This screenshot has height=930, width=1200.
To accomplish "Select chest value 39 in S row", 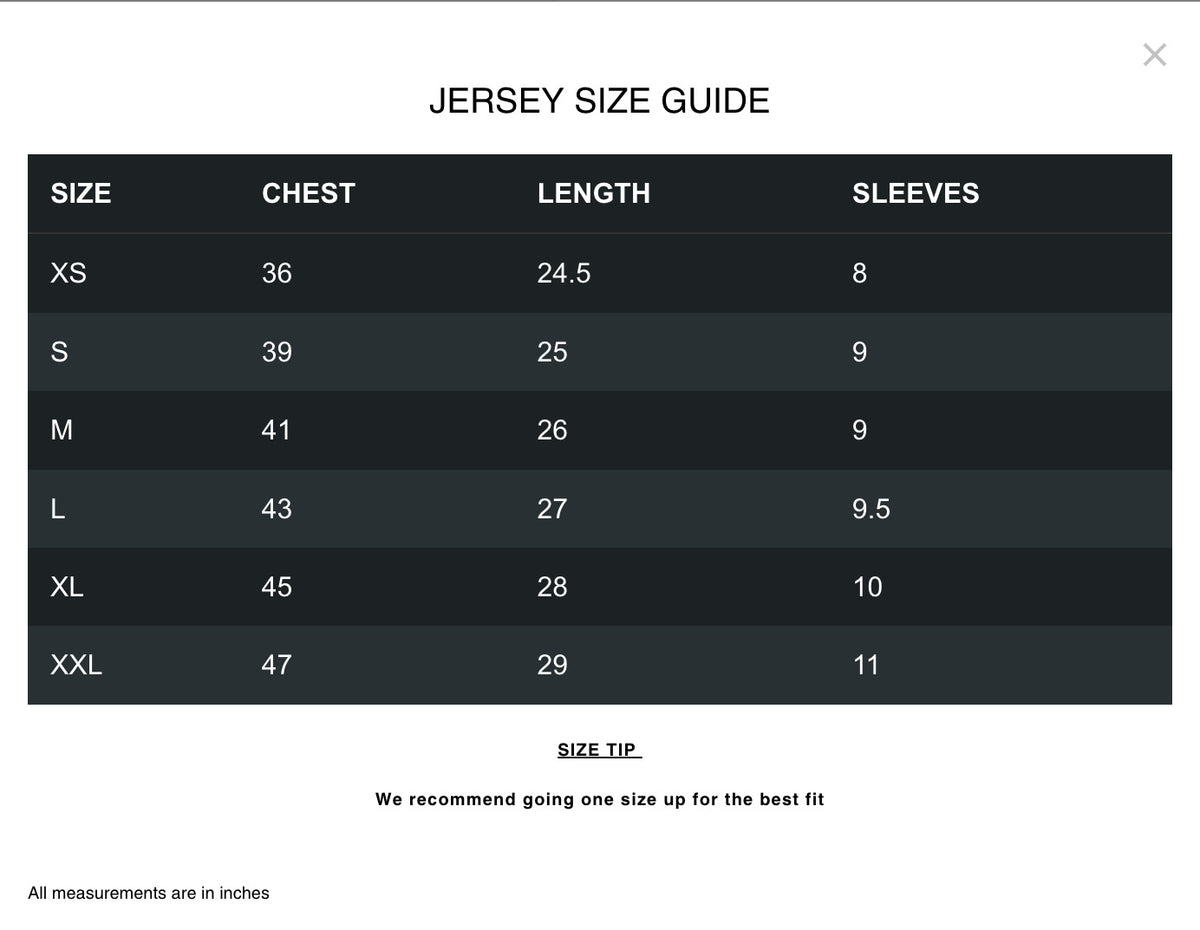I will click(277, 352).
